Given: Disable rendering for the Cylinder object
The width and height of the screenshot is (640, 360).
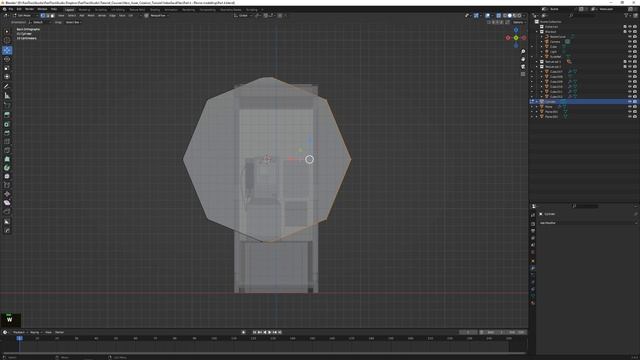Looking at the screenshot, I should [x=635, y=102].
